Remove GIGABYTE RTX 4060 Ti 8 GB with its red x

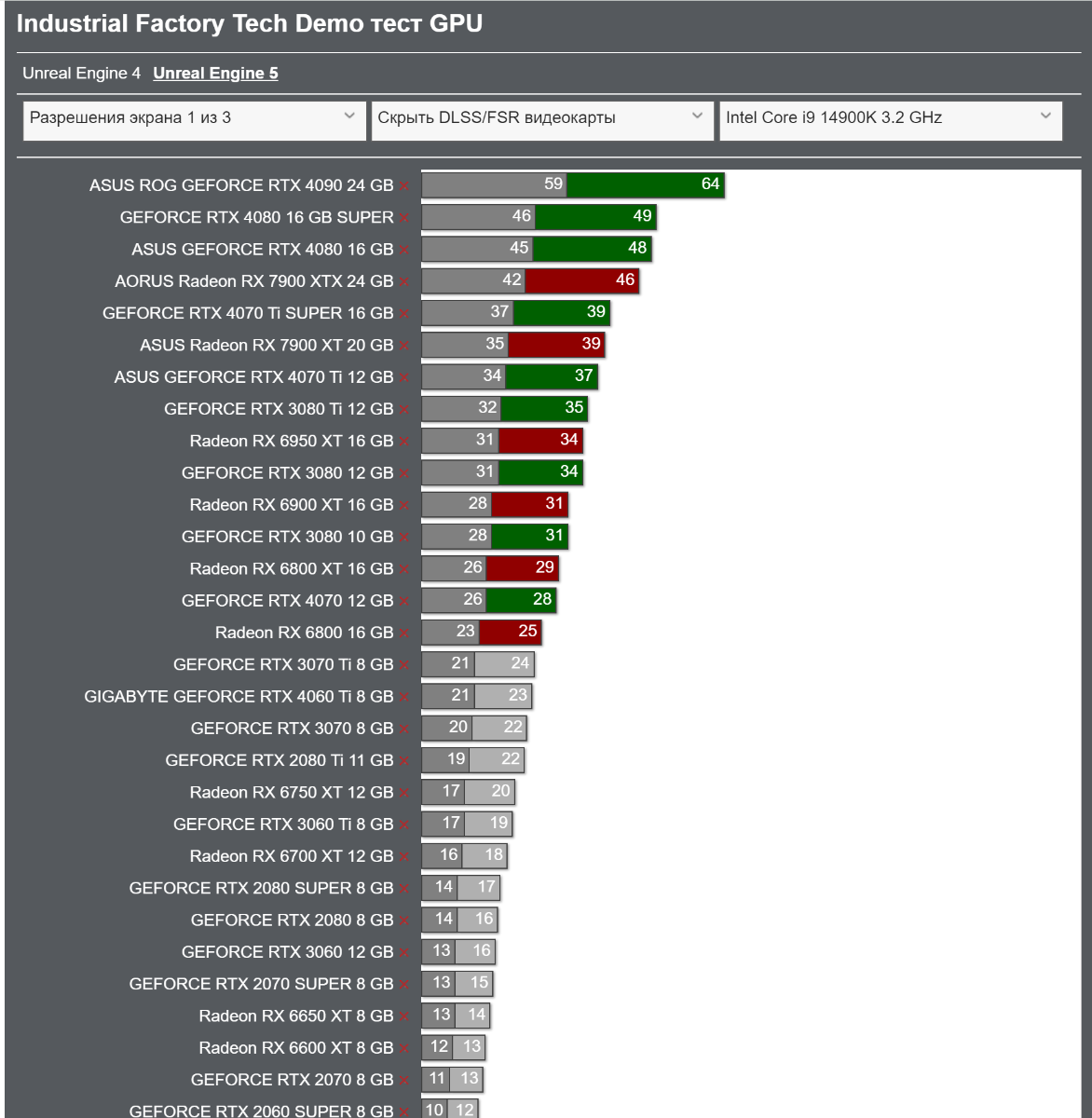(x=405, y=698)
